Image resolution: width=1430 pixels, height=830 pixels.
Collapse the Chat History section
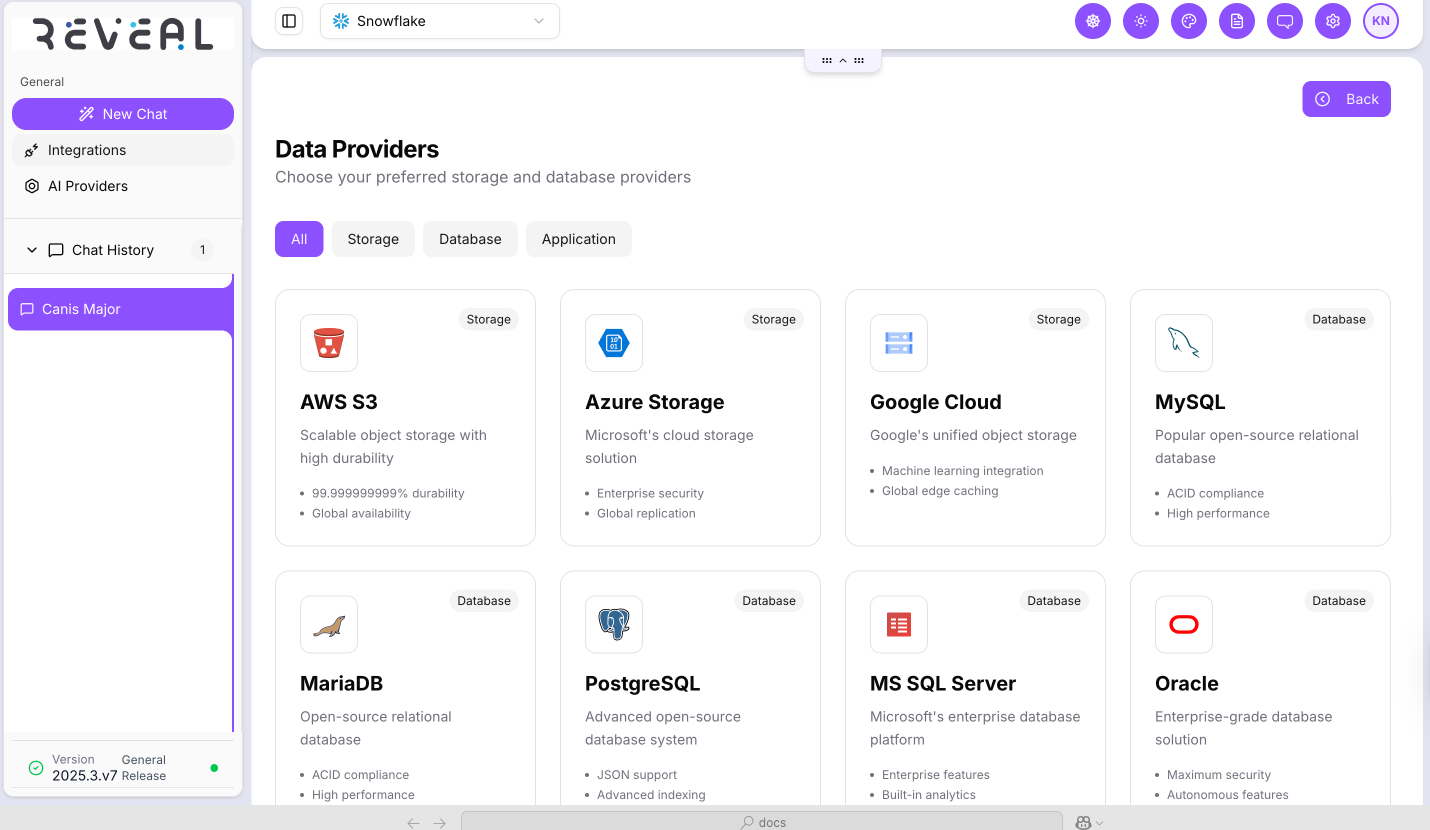coord(32,250)
